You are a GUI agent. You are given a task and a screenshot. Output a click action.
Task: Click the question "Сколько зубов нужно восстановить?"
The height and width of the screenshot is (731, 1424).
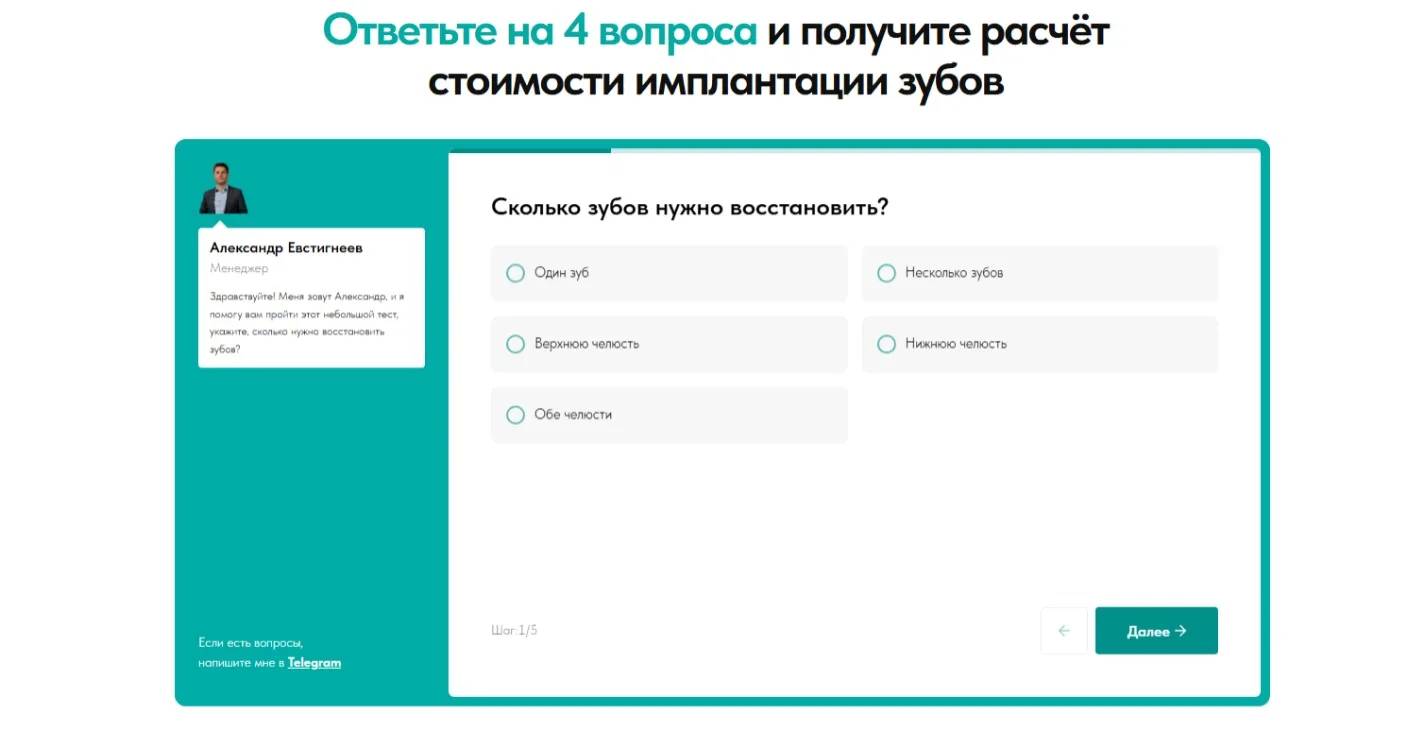pos(690,207)
